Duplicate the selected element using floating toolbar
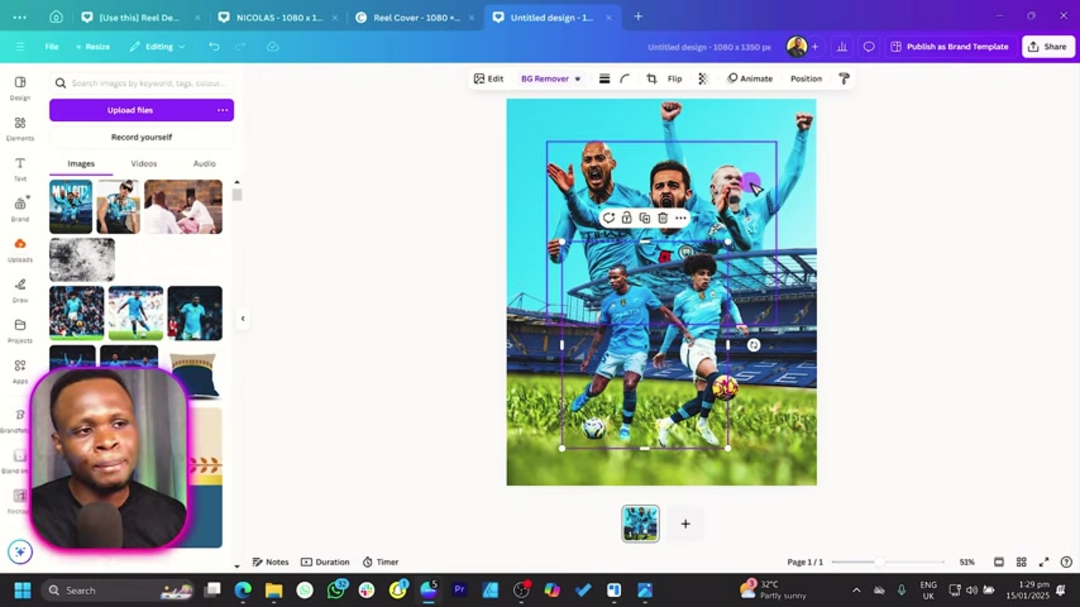 (x=644, y=218)
